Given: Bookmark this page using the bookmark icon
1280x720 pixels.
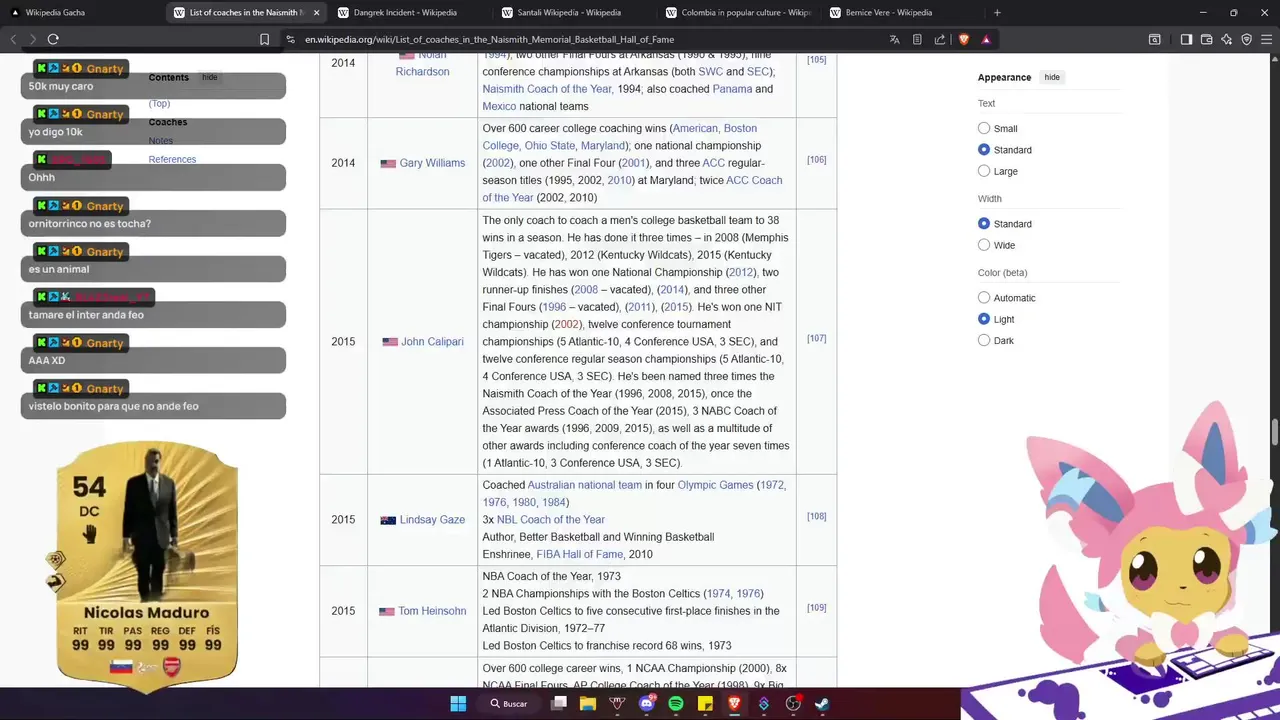Looking at the screenshot, I should (x=264, y=39).
